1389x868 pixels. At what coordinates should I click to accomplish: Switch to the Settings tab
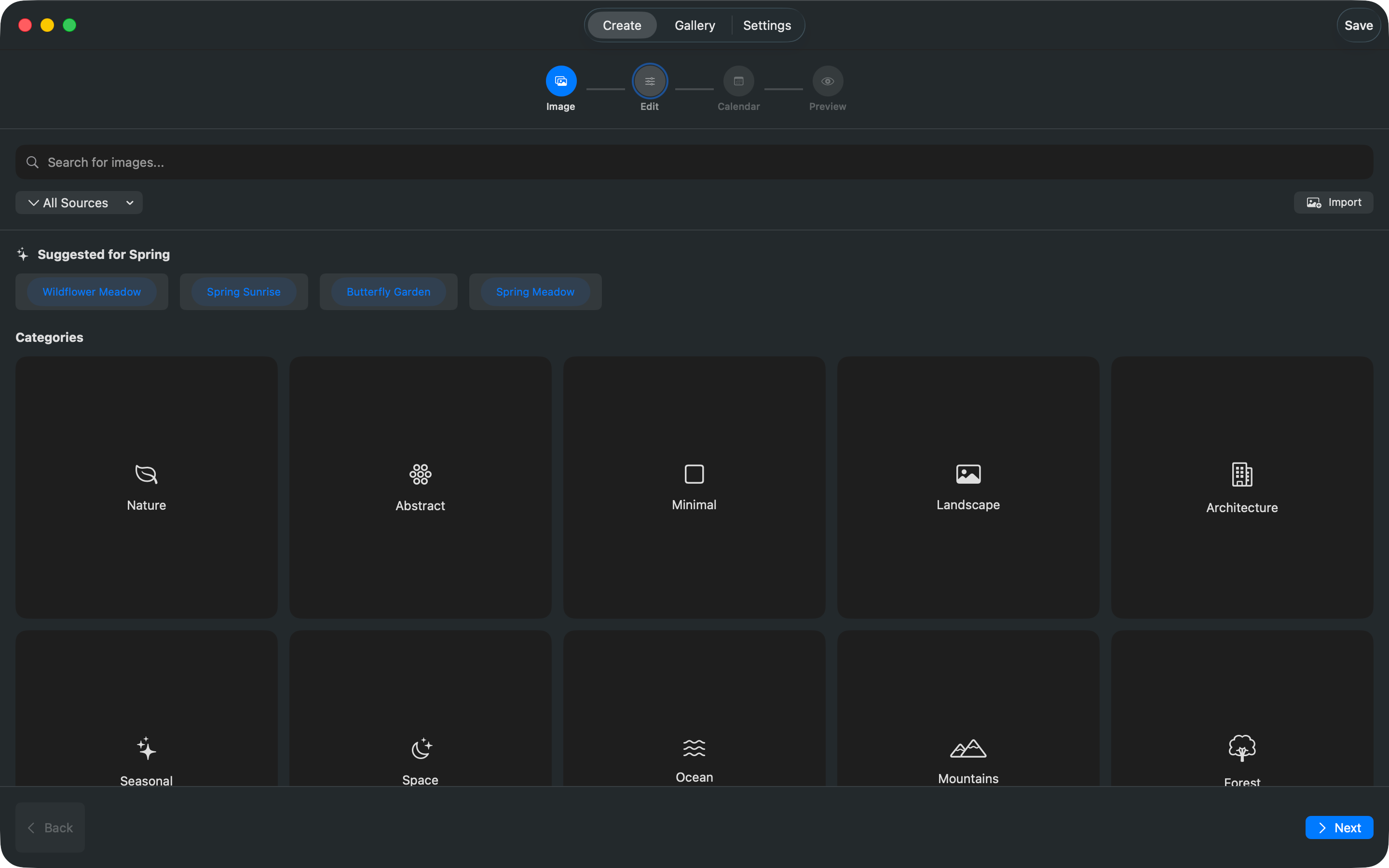tap(767, 25)
